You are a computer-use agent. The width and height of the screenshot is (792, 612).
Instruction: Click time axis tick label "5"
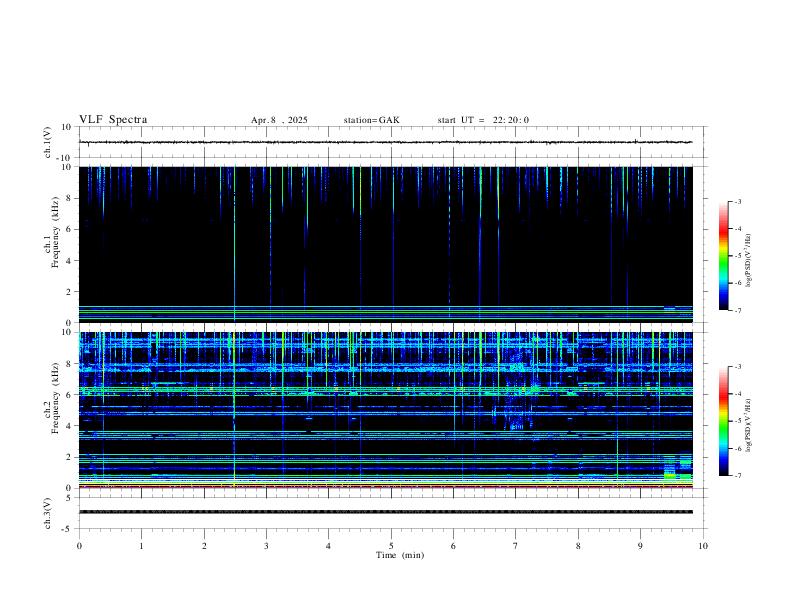coord(391,546)
